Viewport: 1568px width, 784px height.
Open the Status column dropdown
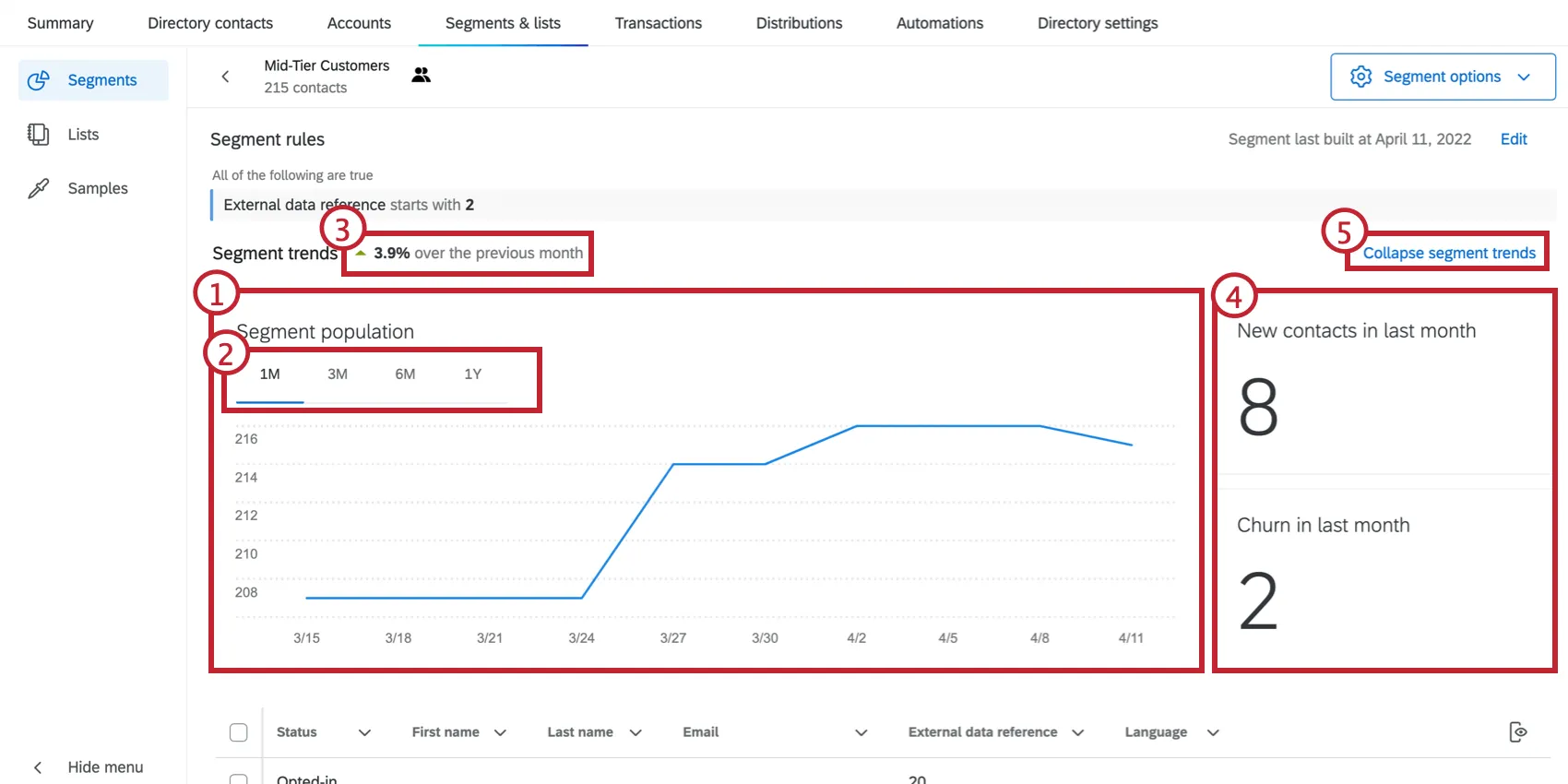coord(364,733)
